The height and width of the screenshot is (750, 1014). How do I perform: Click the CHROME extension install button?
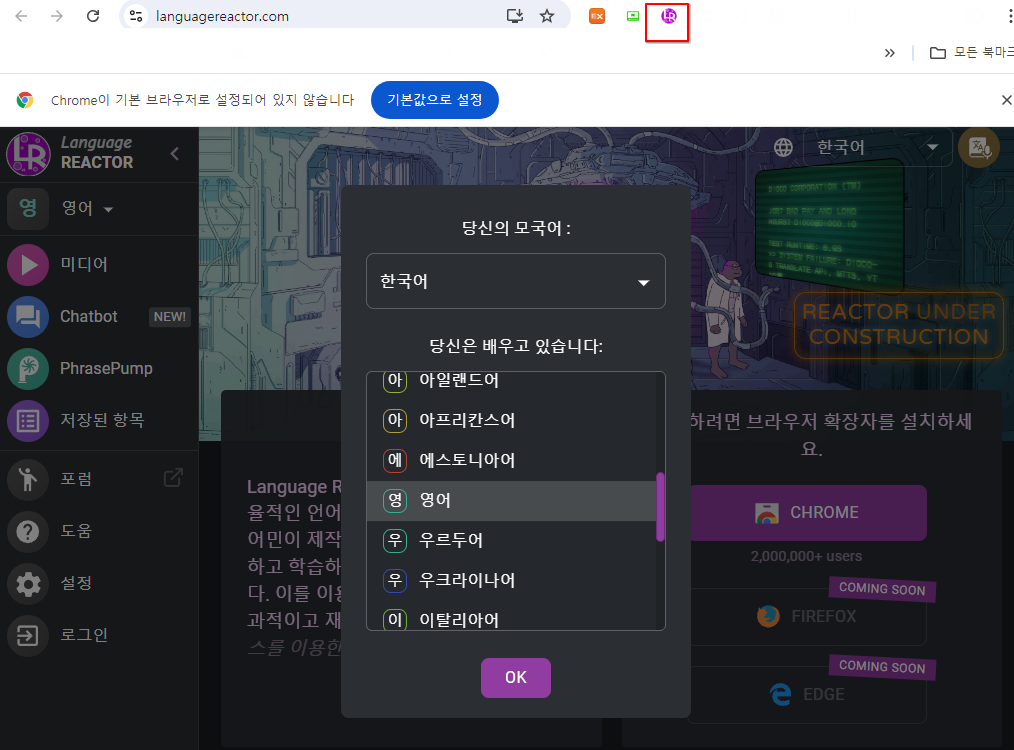(x=806, y=513)
